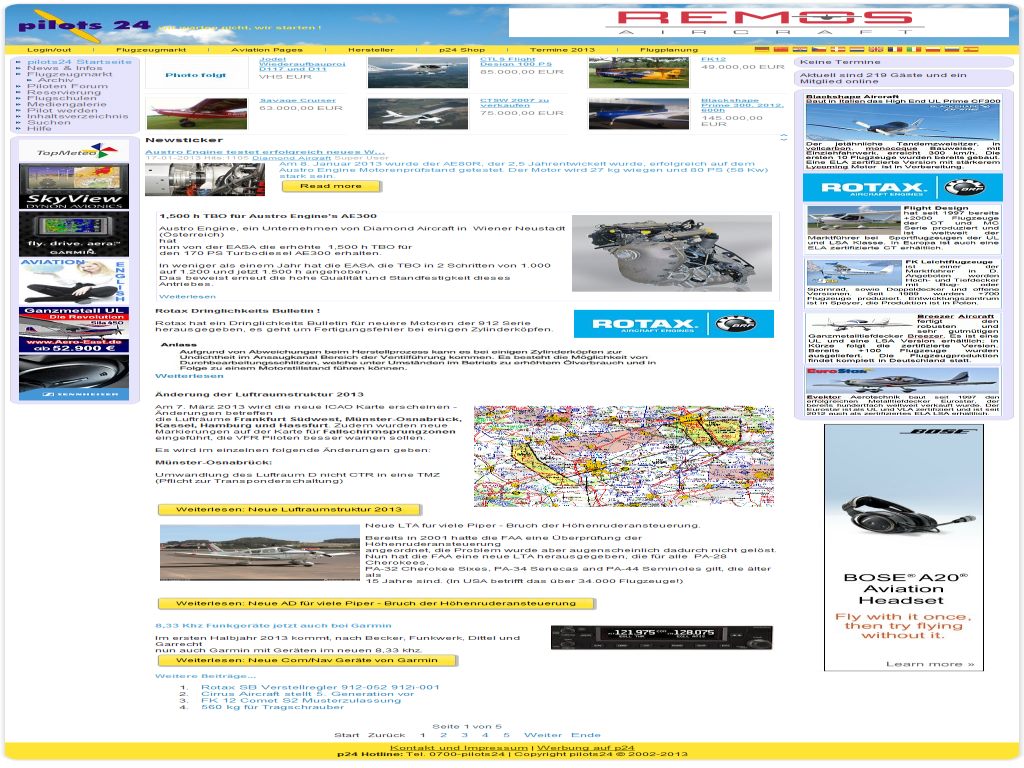Open the CTLS Flight Design 100 PS listing
Screen dimensions: 1024x768
coord(516,61)
